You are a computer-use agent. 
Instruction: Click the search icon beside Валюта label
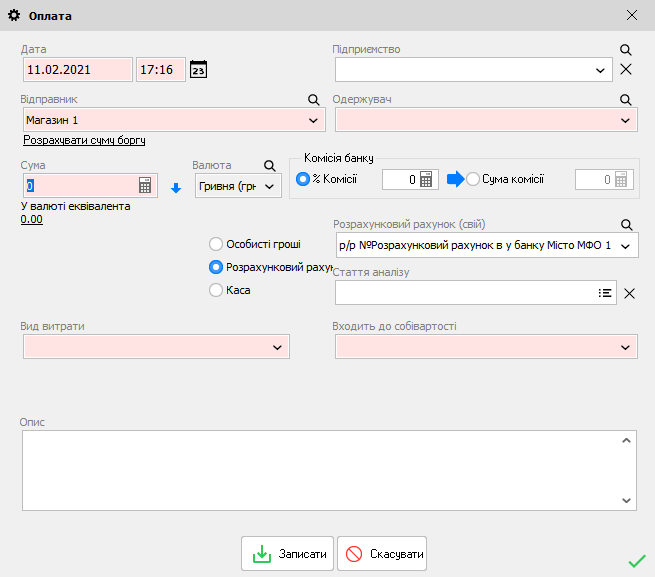pos(269,165)
